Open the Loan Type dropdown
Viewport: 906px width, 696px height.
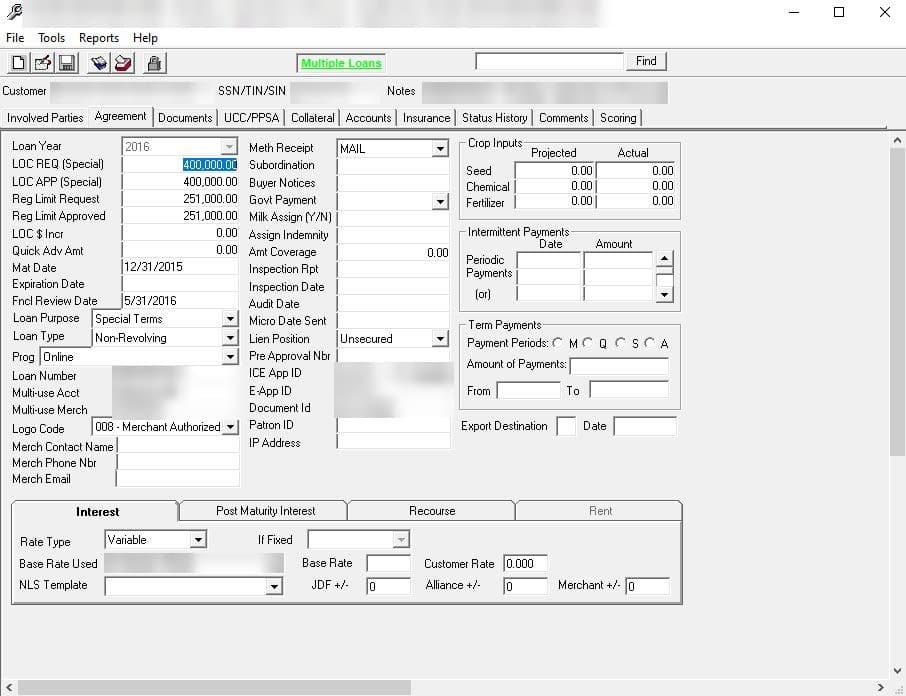point(230,337)
